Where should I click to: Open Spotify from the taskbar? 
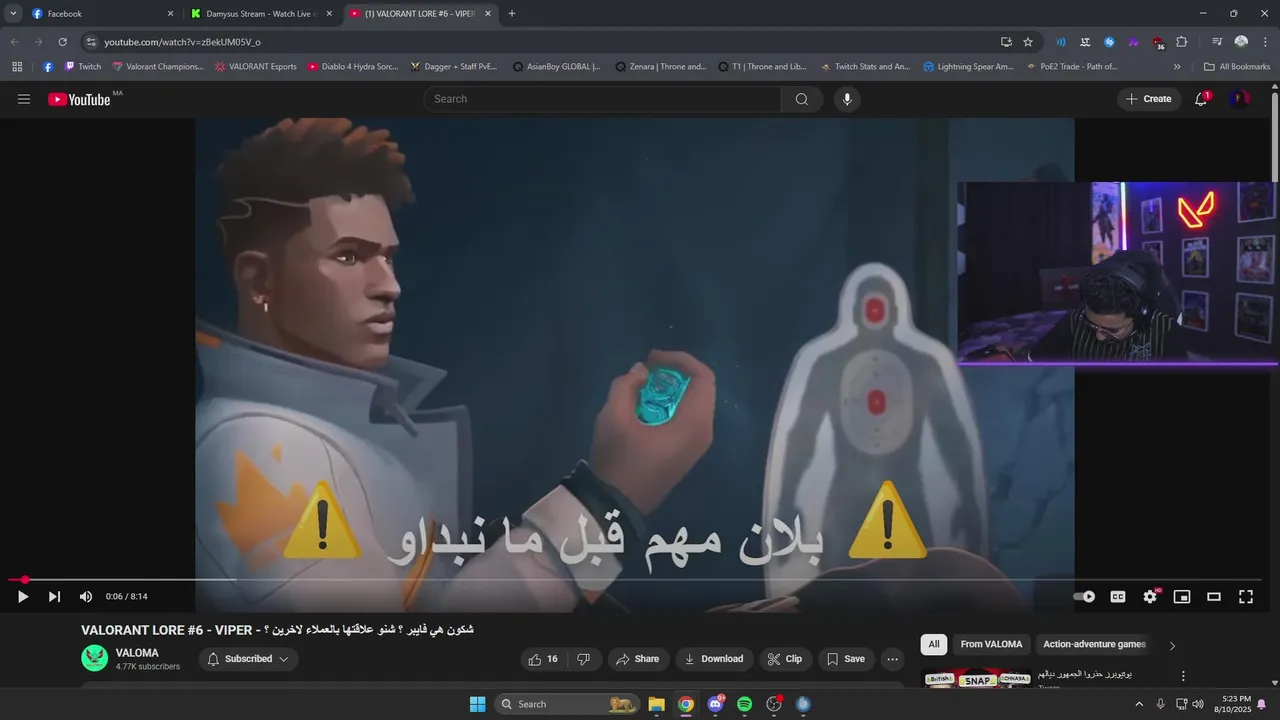point(744,704)
